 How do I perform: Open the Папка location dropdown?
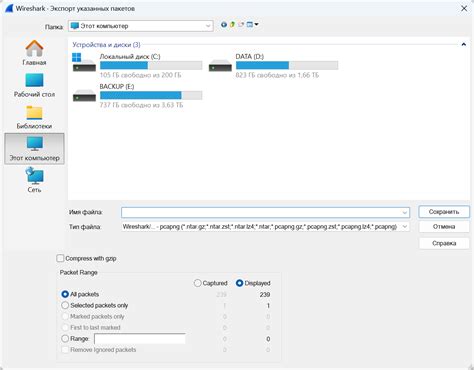click(x=141, y=26)
